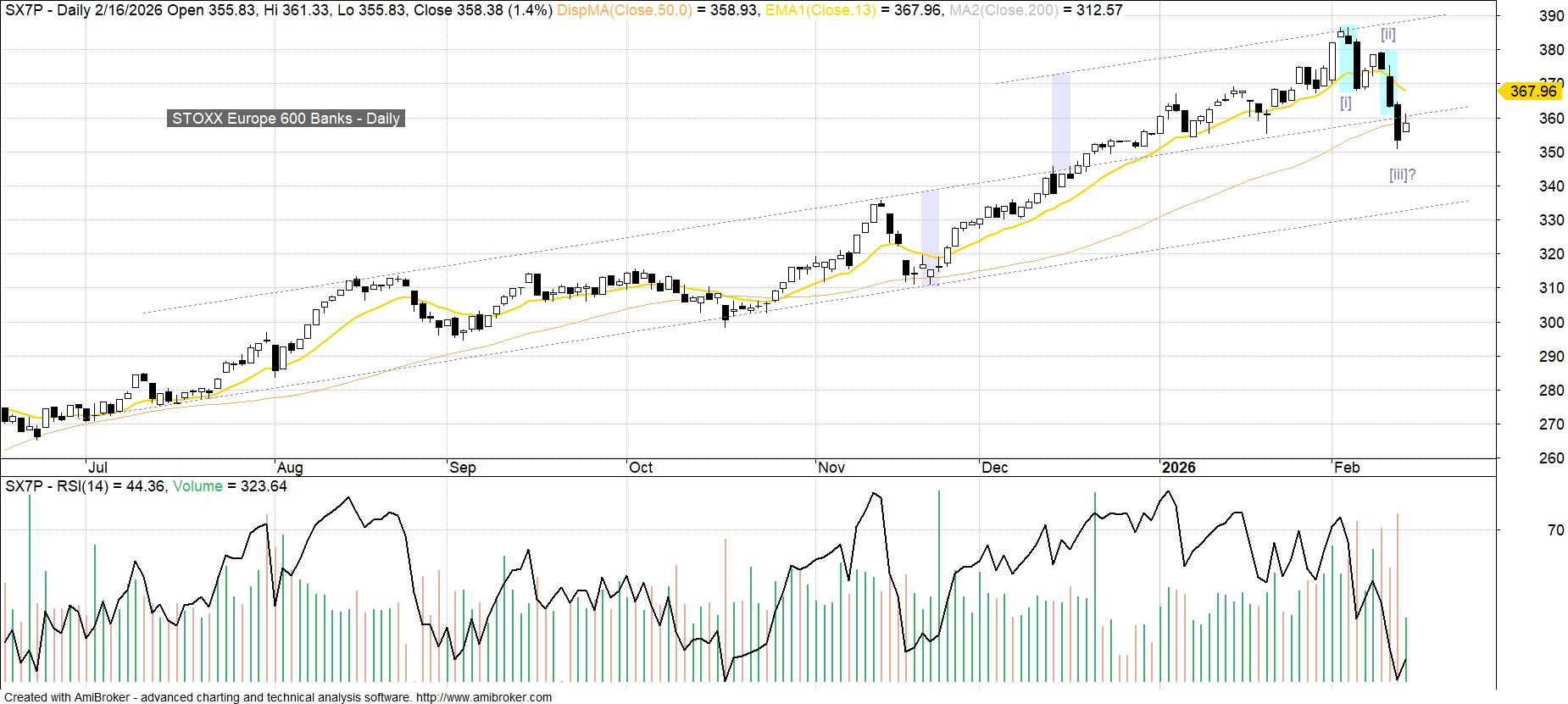
Task: Click the 2026 year marker
Action: [x=1178, y=468]
